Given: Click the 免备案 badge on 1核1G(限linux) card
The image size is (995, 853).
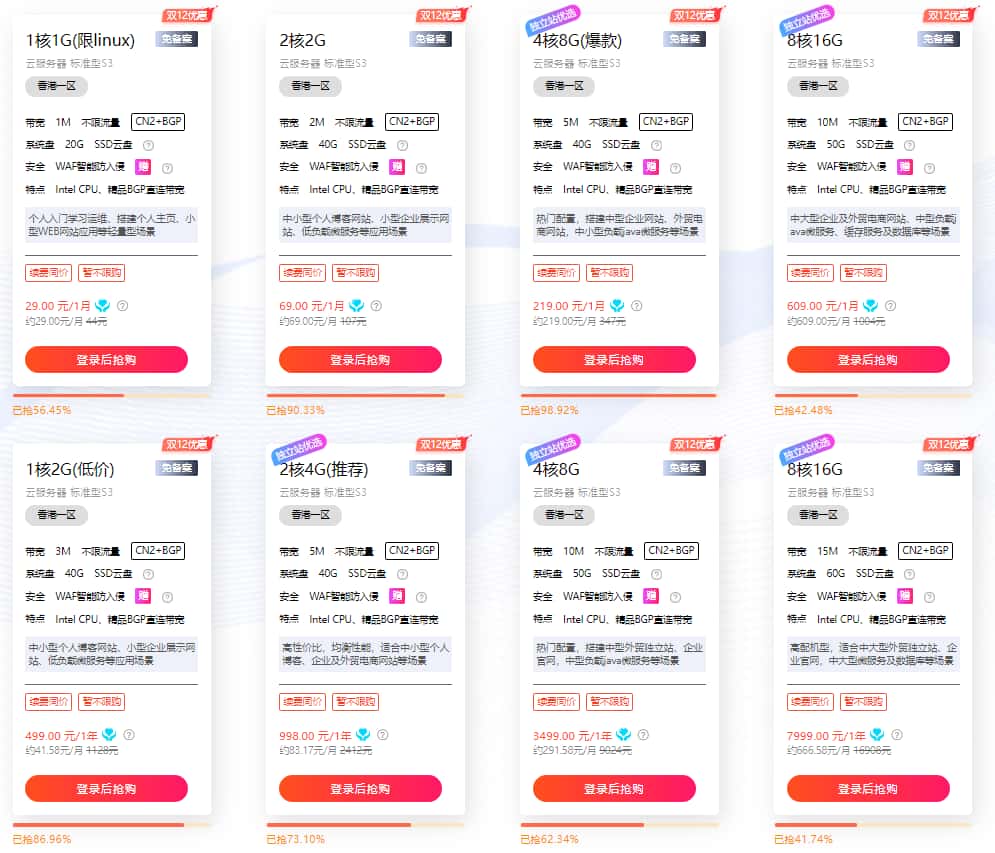Looking at the screenshot, I should 178,40.
